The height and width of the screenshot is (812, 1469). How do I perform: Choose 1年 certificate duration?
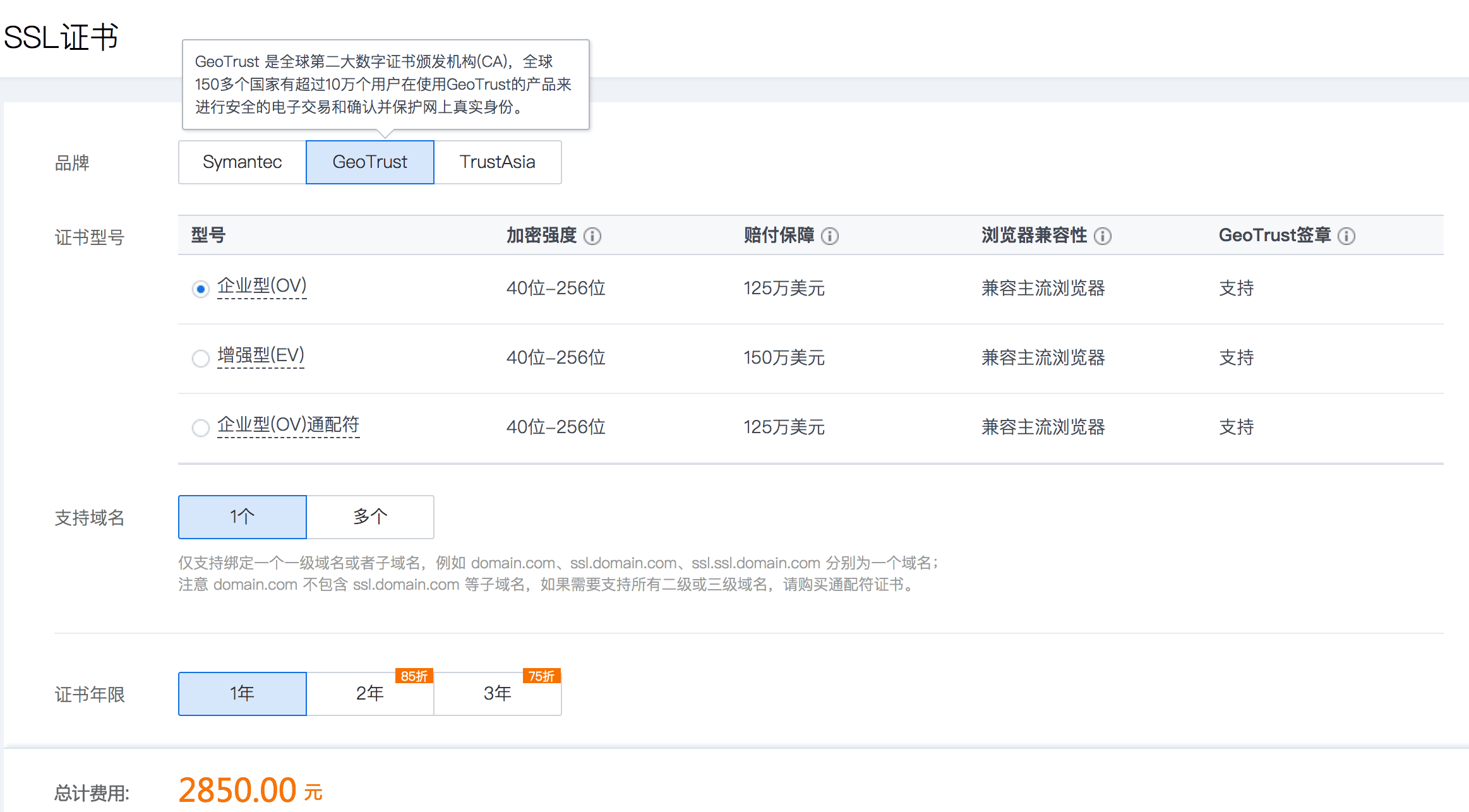tap(243, 694)
